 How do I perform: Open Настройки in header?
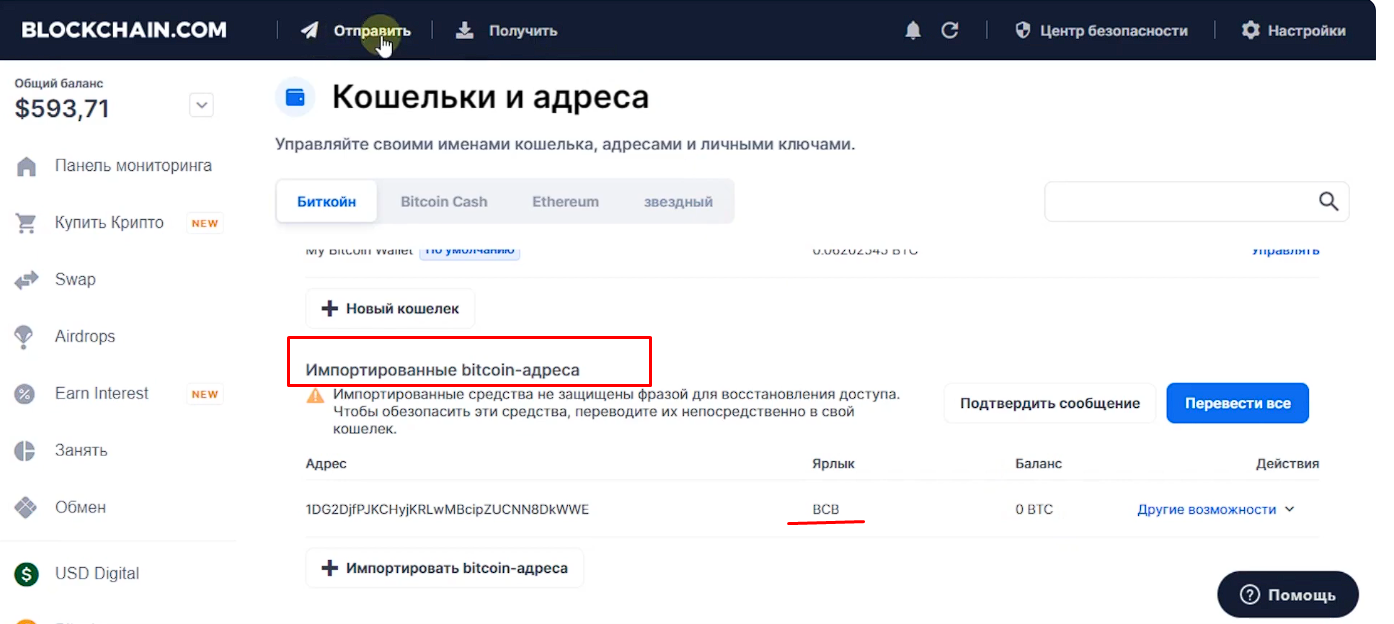coord(1293,30)
